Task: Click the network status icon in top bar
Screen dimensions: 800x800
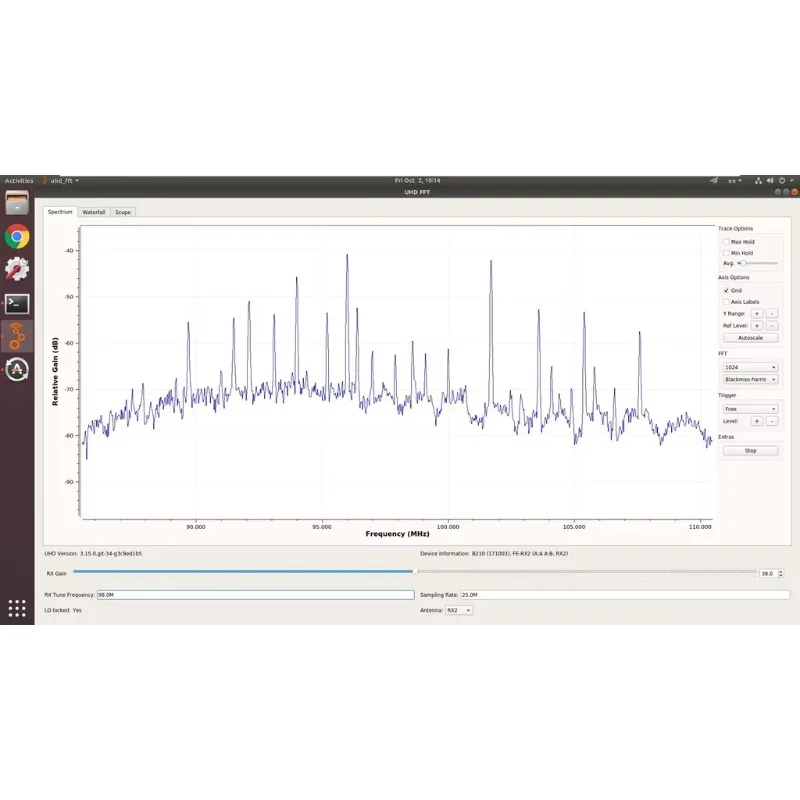Action: point(759,181)
